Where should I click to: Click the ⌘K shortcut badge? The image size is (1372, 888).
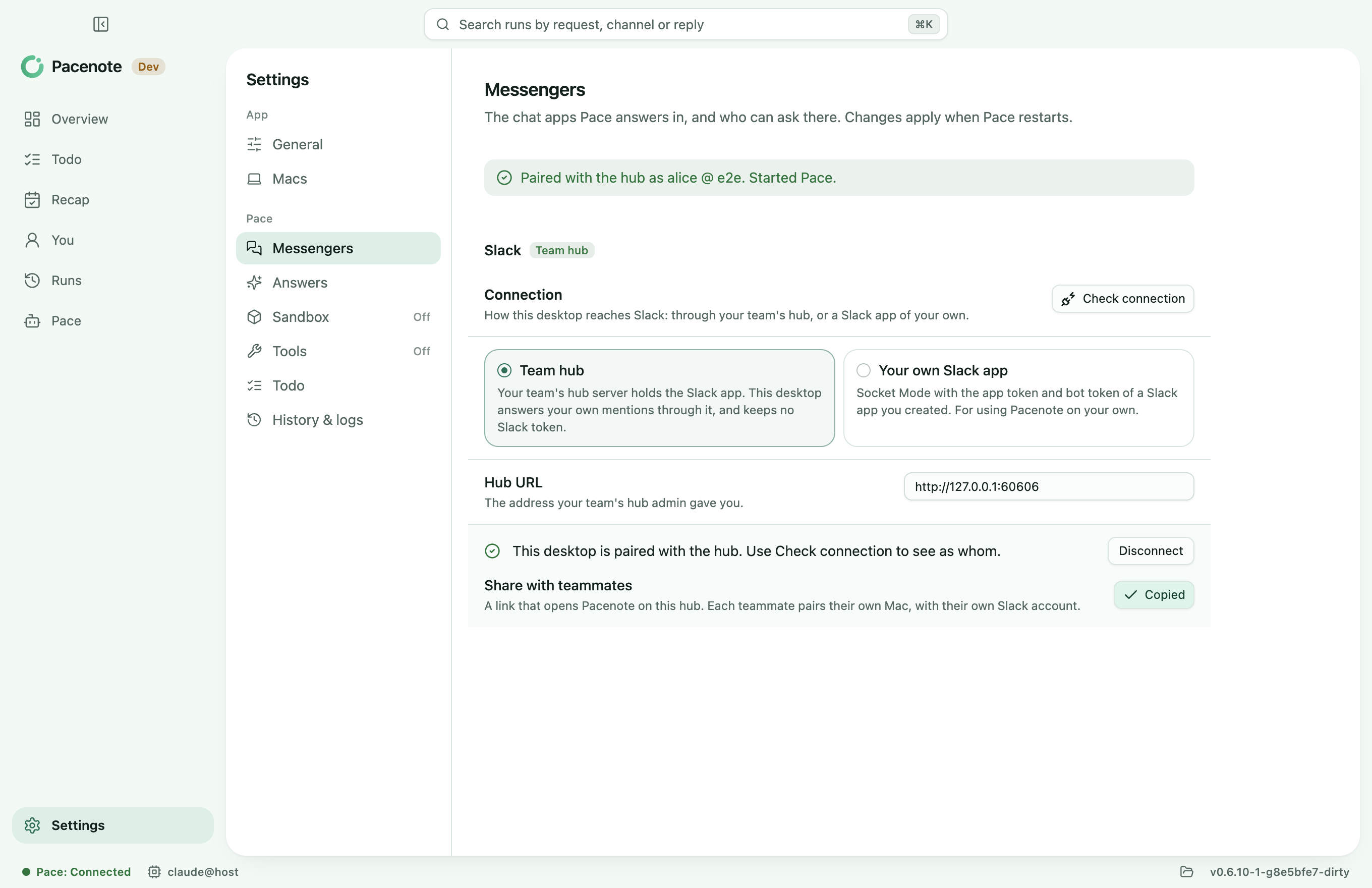[924, 24]
